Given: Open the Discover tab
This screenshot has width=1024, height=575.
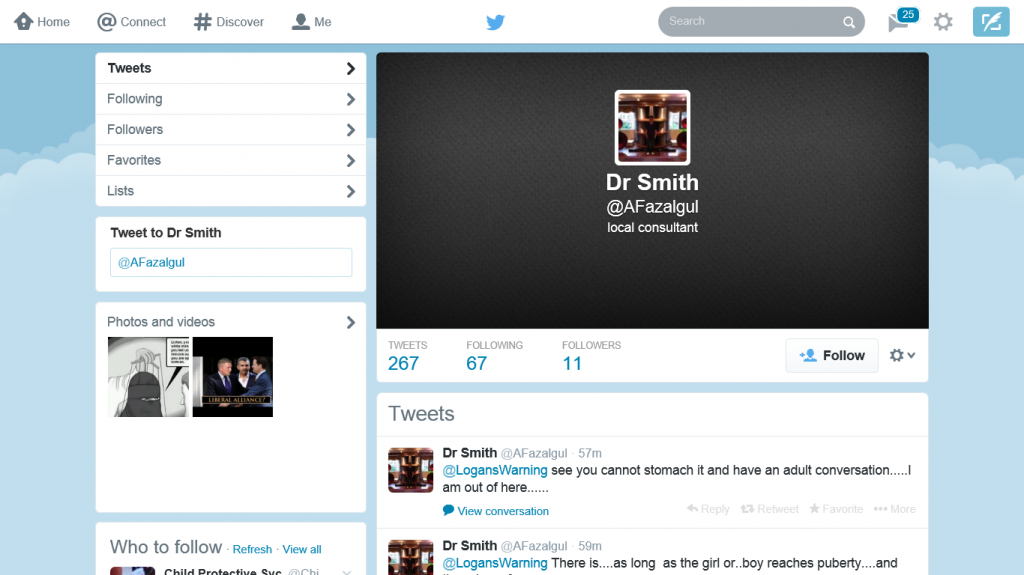Looking at the screenshot, I should tap(229, 22).
